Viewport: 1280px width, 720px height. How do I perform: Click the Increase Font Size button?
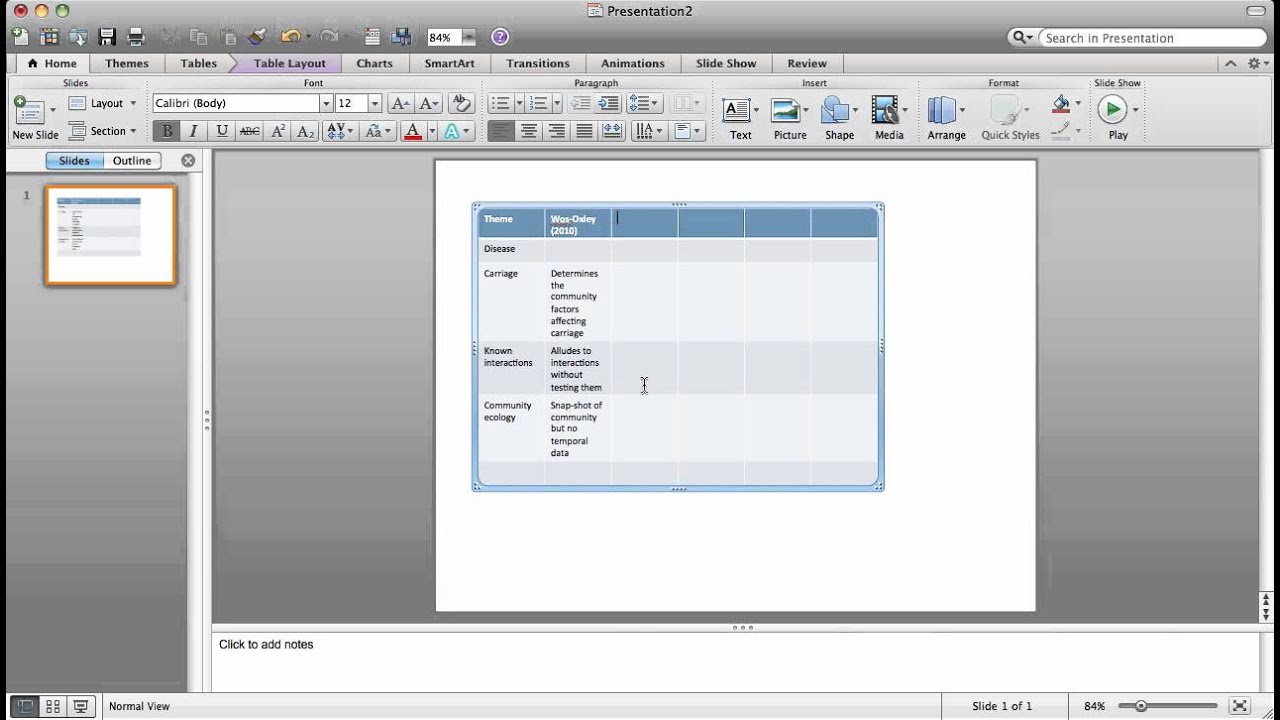pyautogui.click(x=400, y=103)
